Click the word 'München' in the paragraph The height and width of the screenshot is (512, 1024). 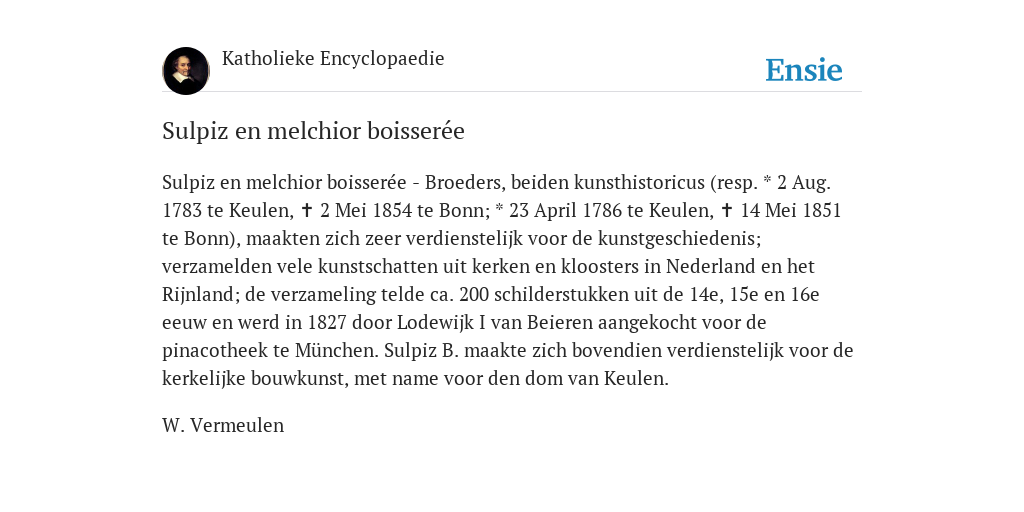pos(336,351)
